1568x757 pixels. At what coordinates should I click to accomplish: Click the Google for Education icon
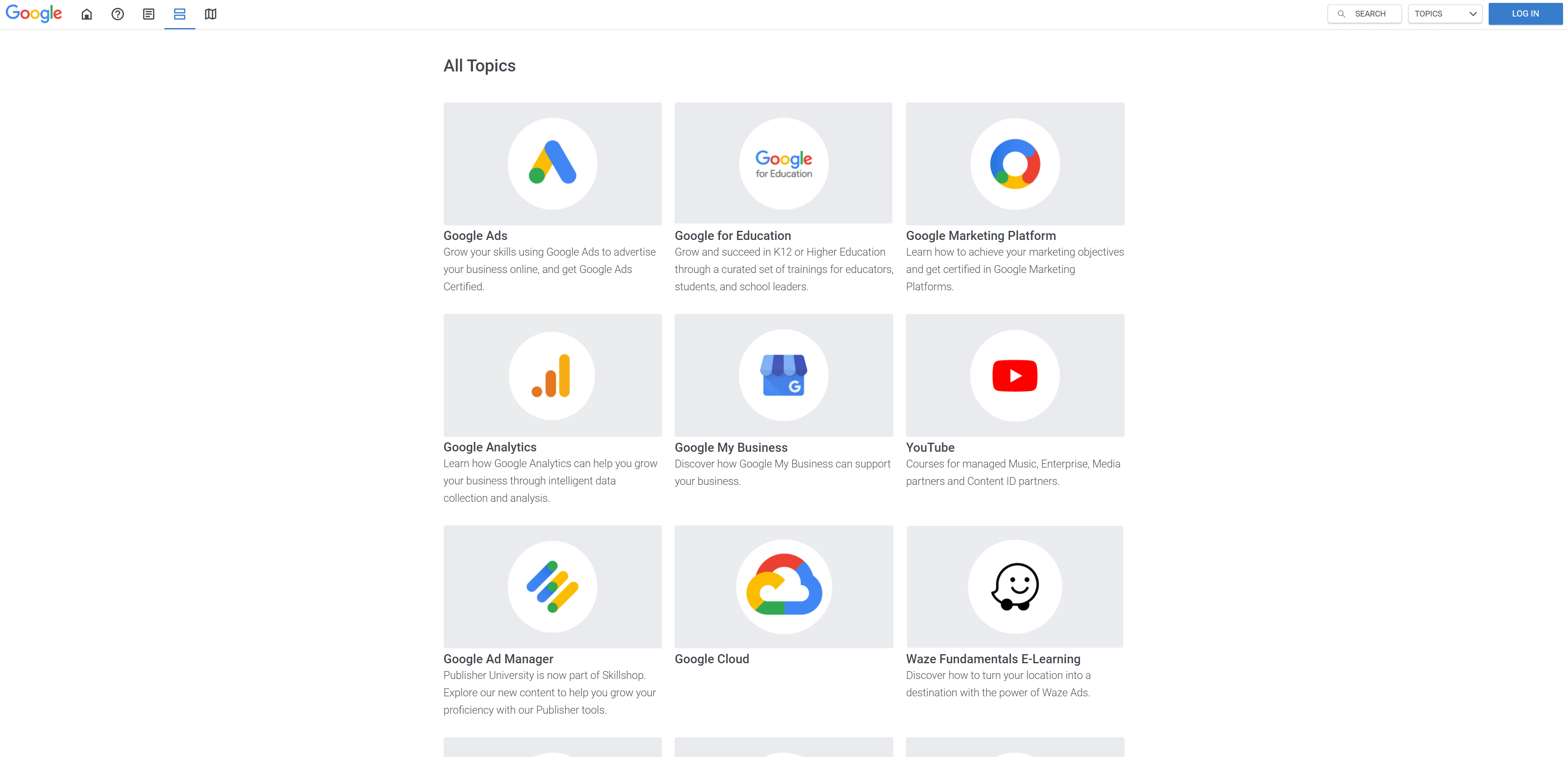click(x=783, y=164)
